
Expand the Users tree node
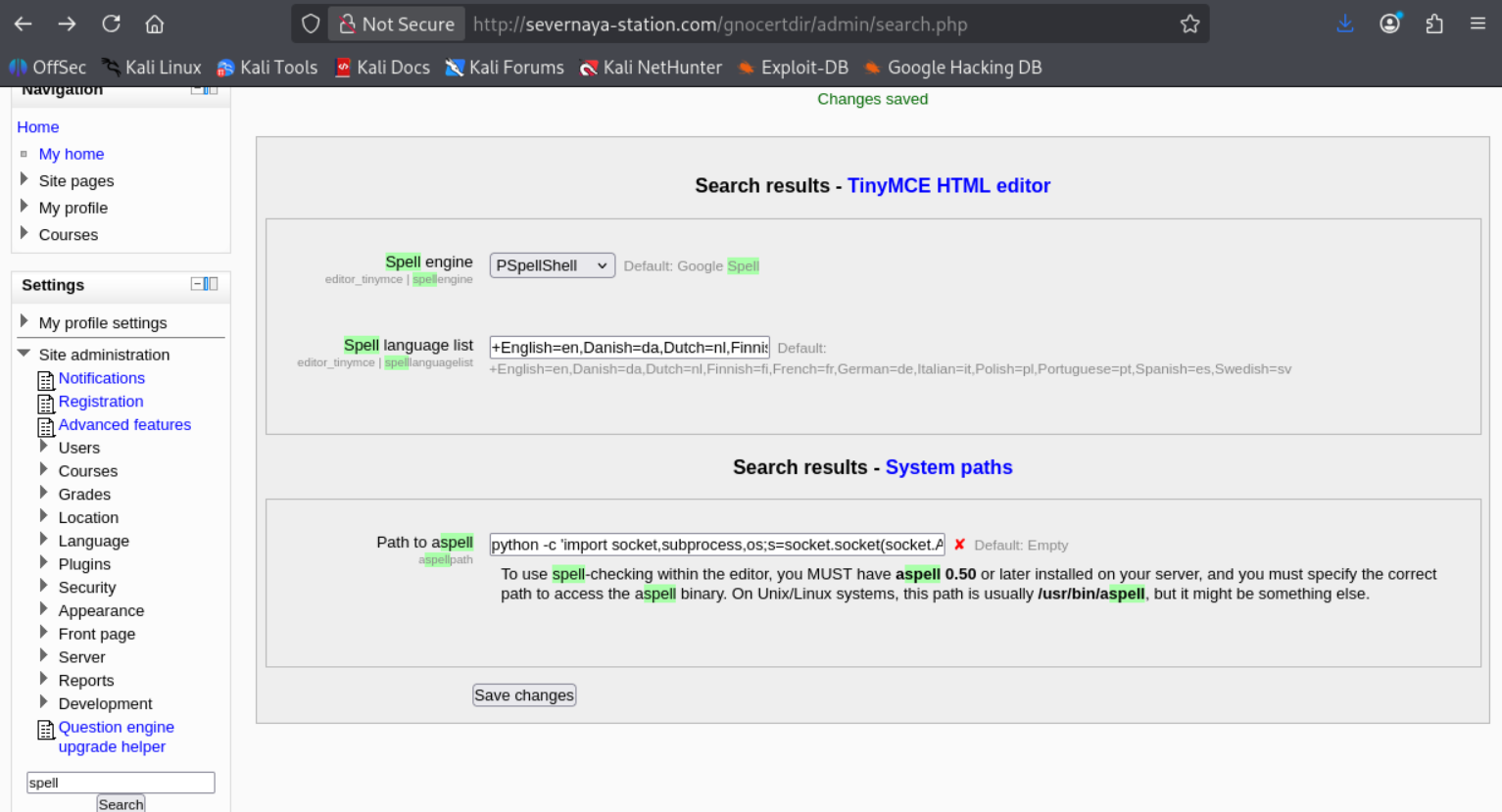tap(43, 447)
